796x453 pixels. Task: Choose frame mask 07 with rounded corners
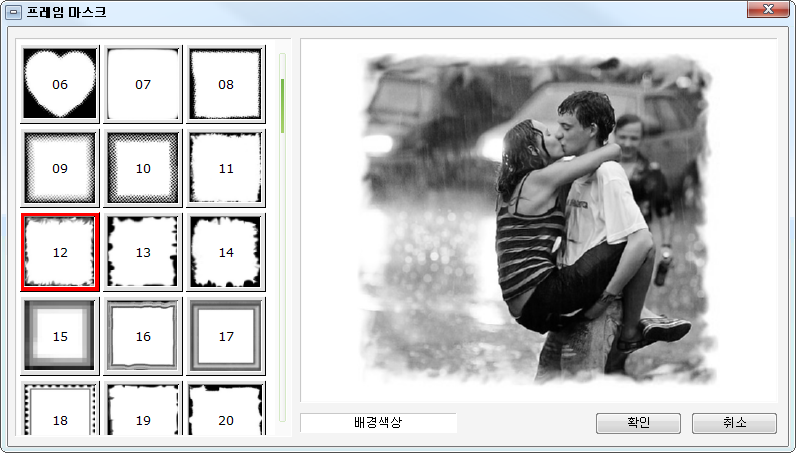tap(143, 84)
